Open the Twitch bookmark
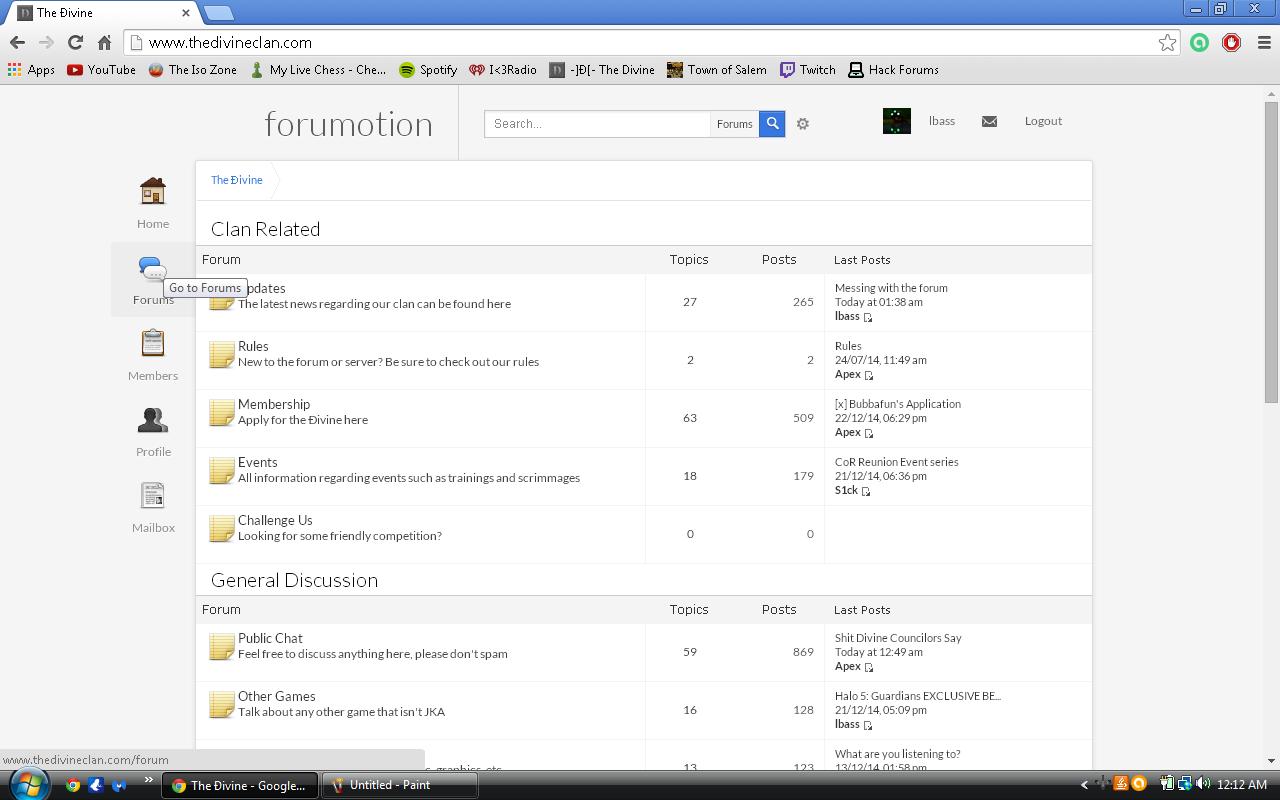Image resolution: width=1280 pixels, height=800 pixels. pos(808,70)
